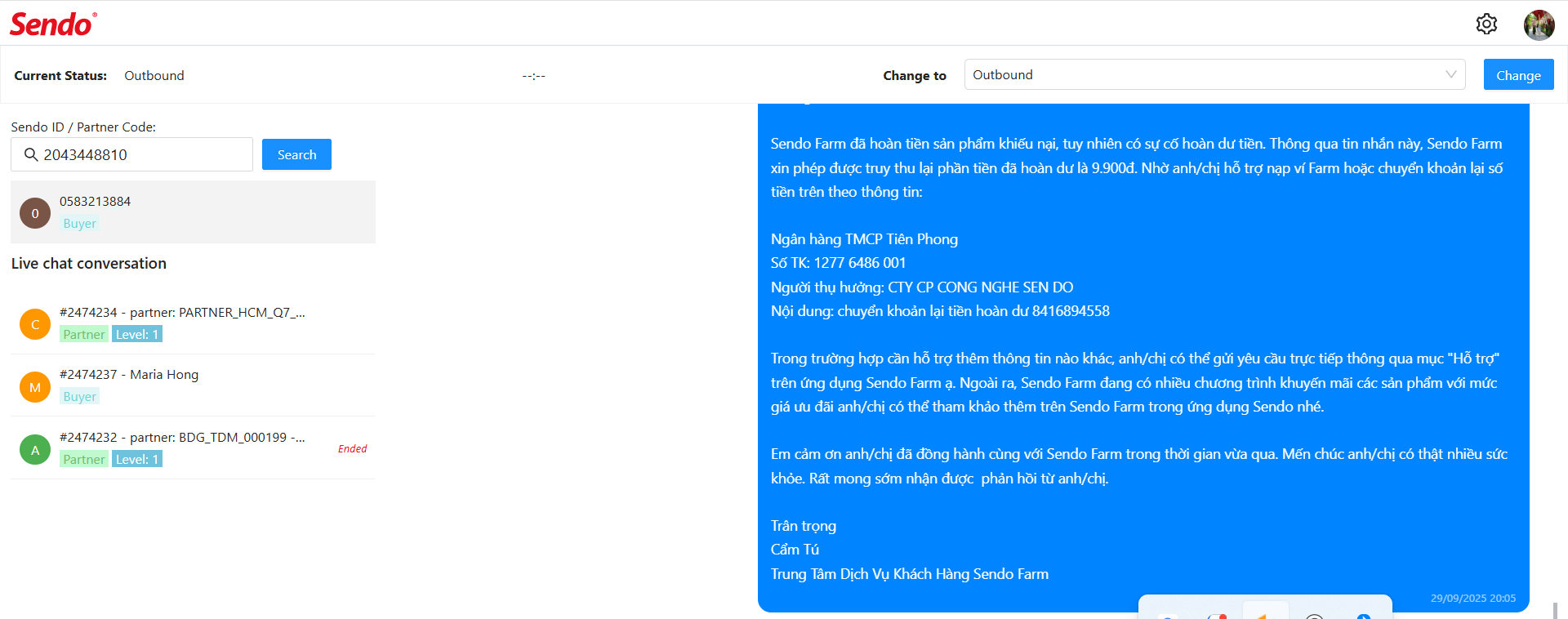Image resolution: width=1568 pixels, height=619 pixels.
Task: Click the Buyer tag under 0583213884
Action: [x=79, y=223]
